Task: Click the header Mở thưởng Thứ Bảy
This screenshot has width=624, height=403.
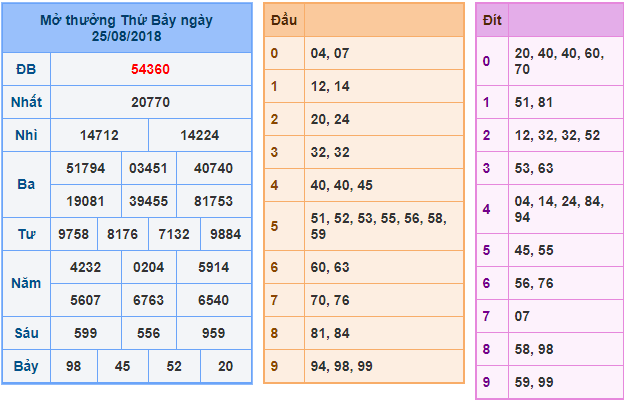Action: (x=126, y=20)
